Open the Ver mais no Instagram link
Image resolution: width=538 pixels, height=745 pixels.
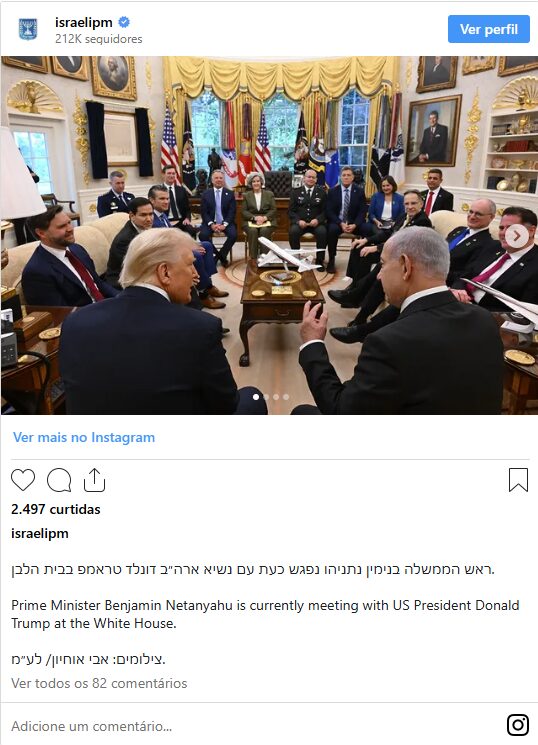(x=84, y=437)
